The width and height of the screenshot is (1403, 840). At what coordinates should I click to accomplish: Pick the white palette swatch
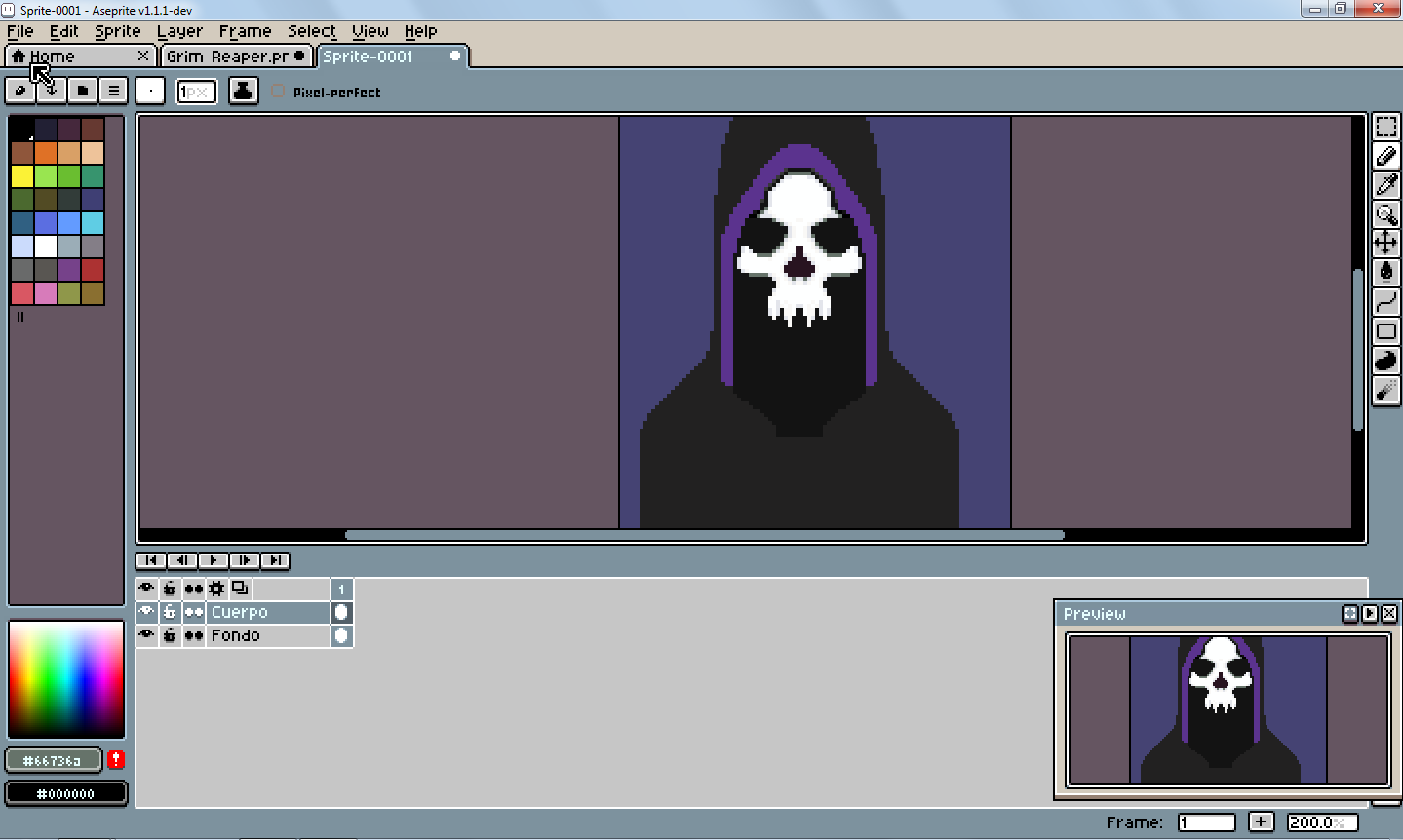[45, 246]
